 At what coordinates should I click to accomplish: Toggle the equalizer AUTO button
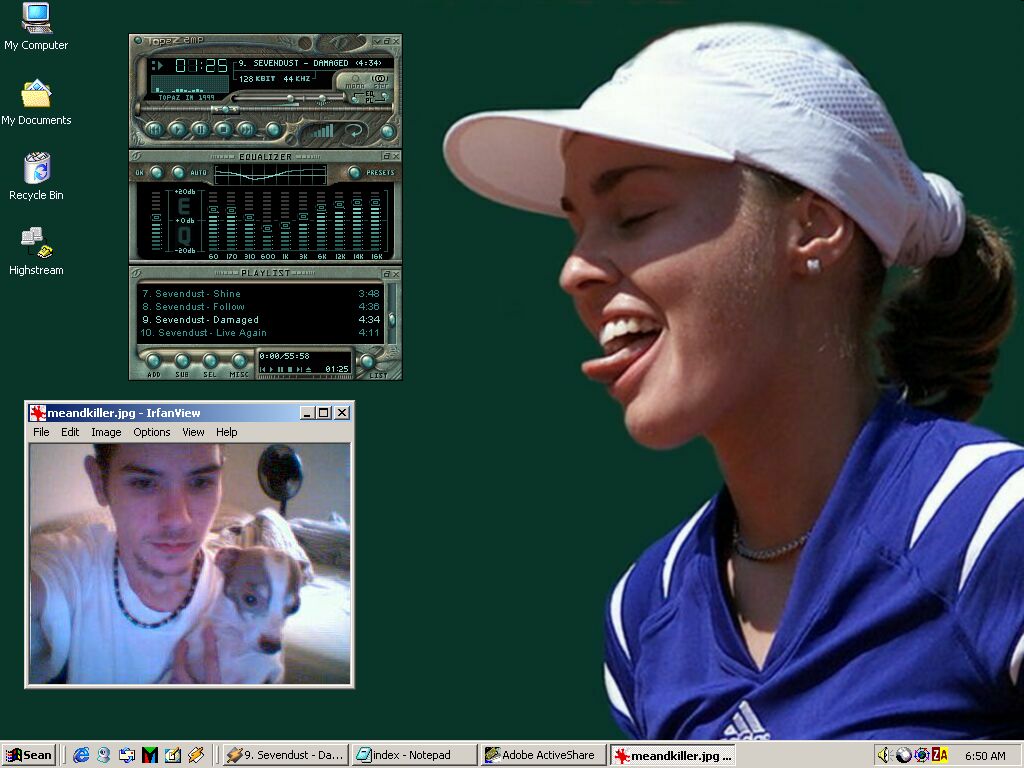(x=178, y=173)
